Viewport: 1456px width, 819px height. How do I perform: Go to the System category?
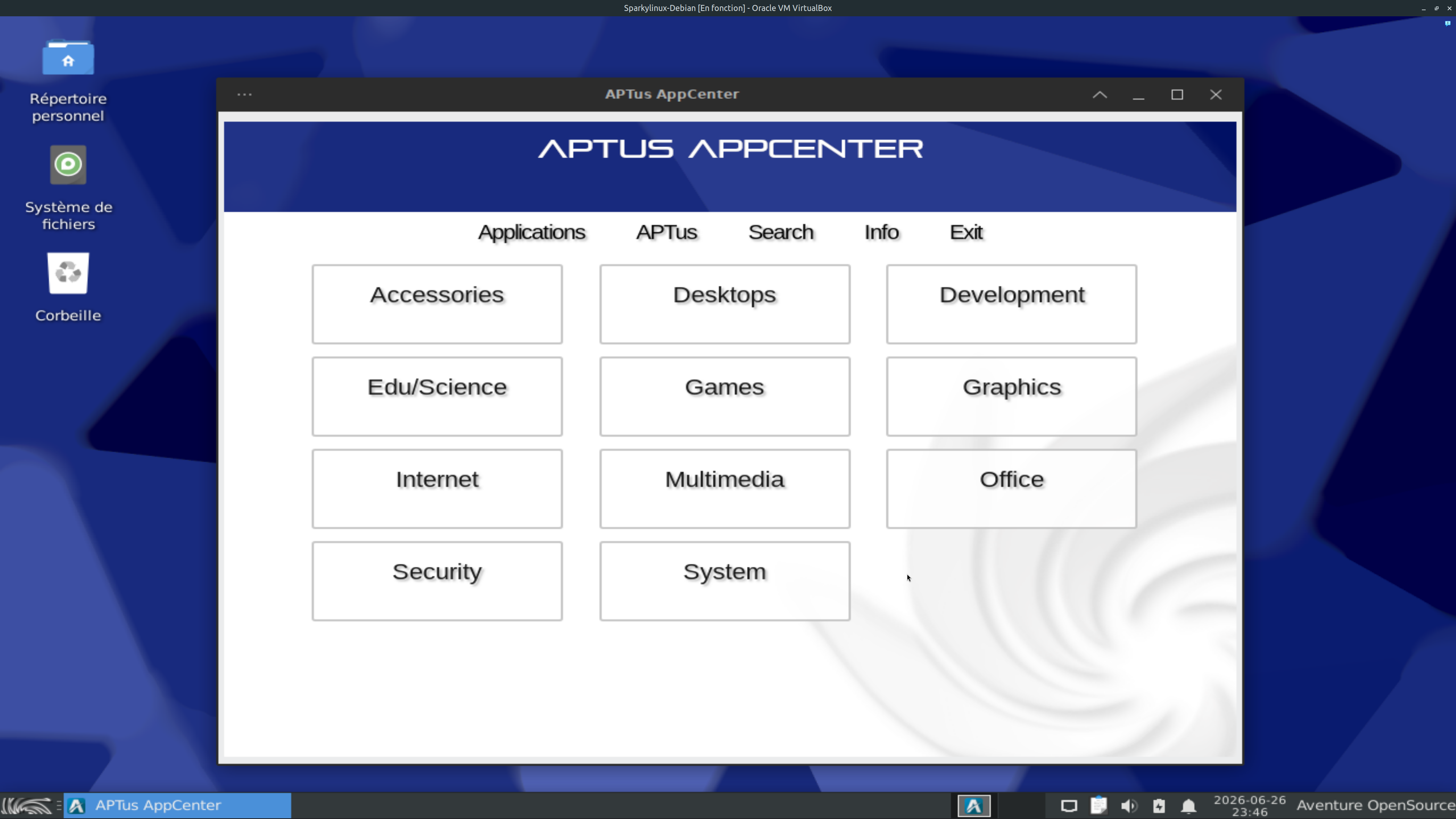click(x=725, y=581)
